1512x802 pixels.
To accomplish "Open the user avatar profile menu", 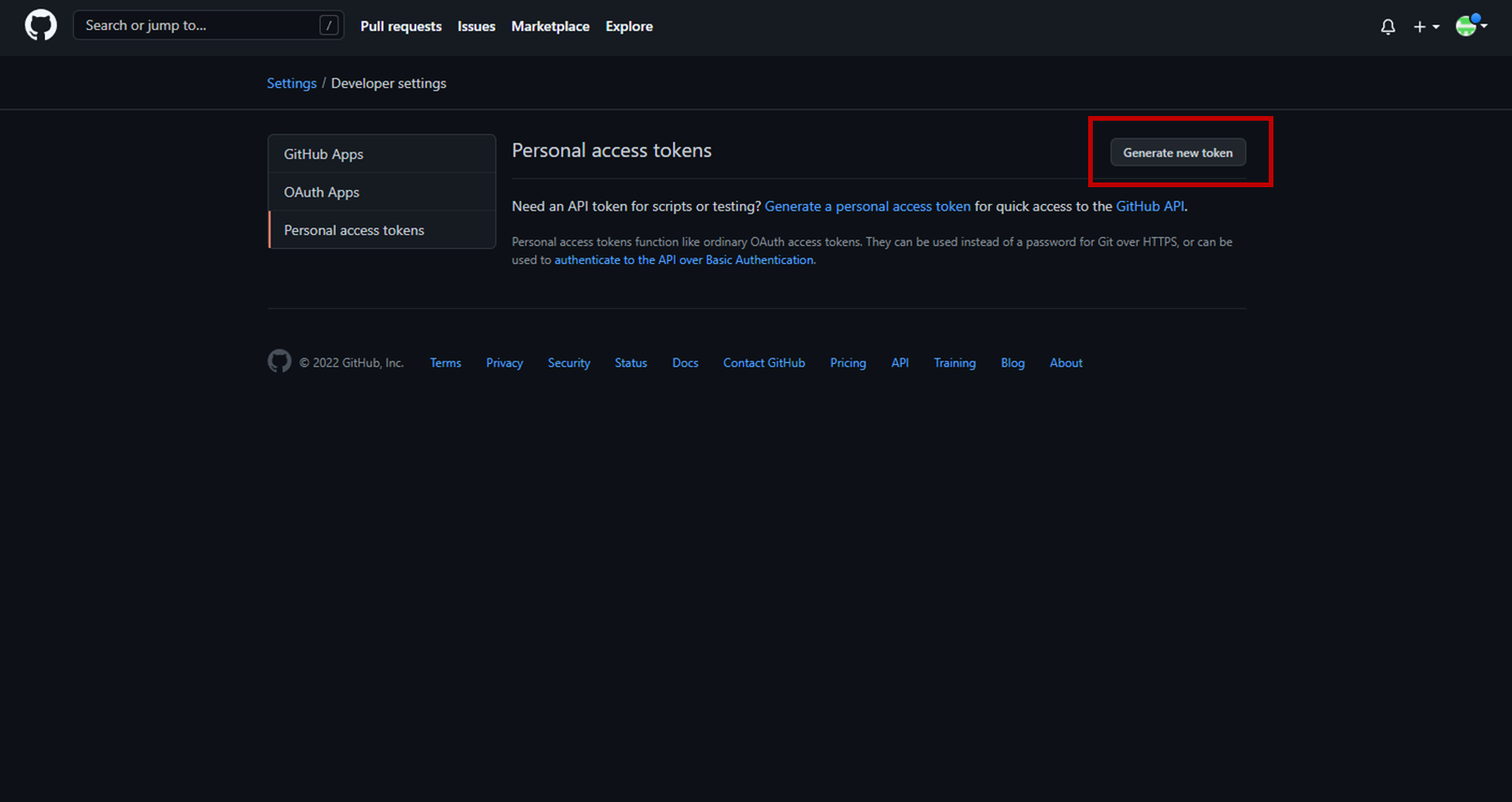I will [1471, 25].
